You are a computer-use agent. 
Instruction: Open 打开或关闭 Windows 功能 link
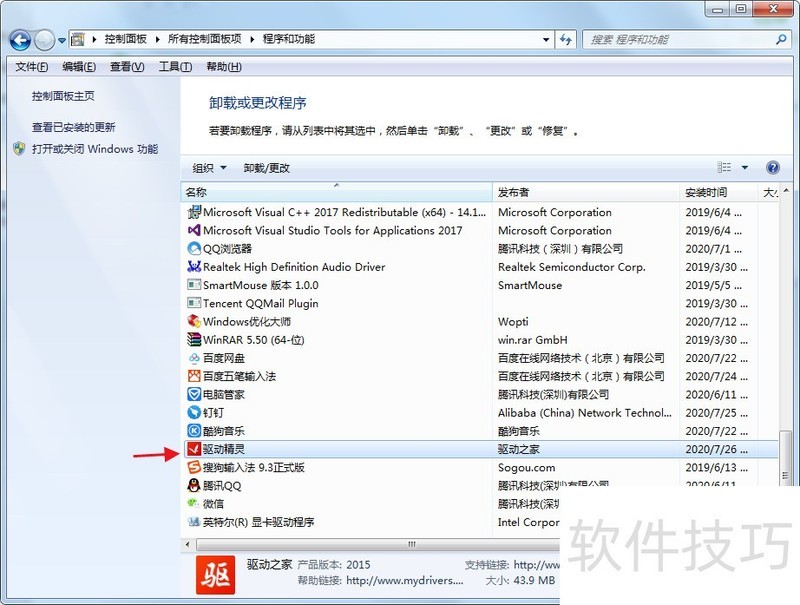pos(95,149)
